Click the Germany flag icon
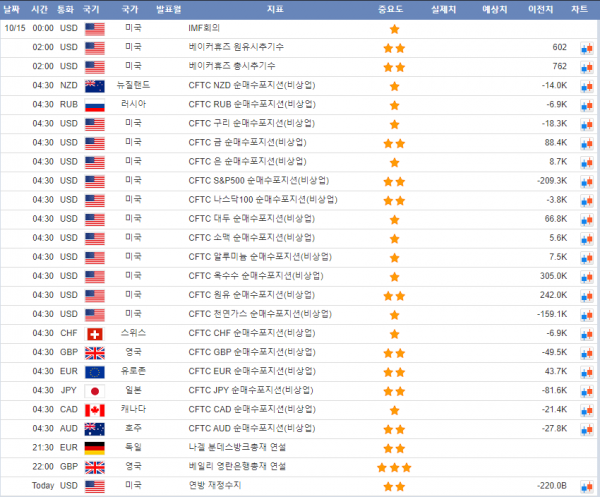Image resolution: width=600 pixels, height=497 pixels. coord(94,448)
